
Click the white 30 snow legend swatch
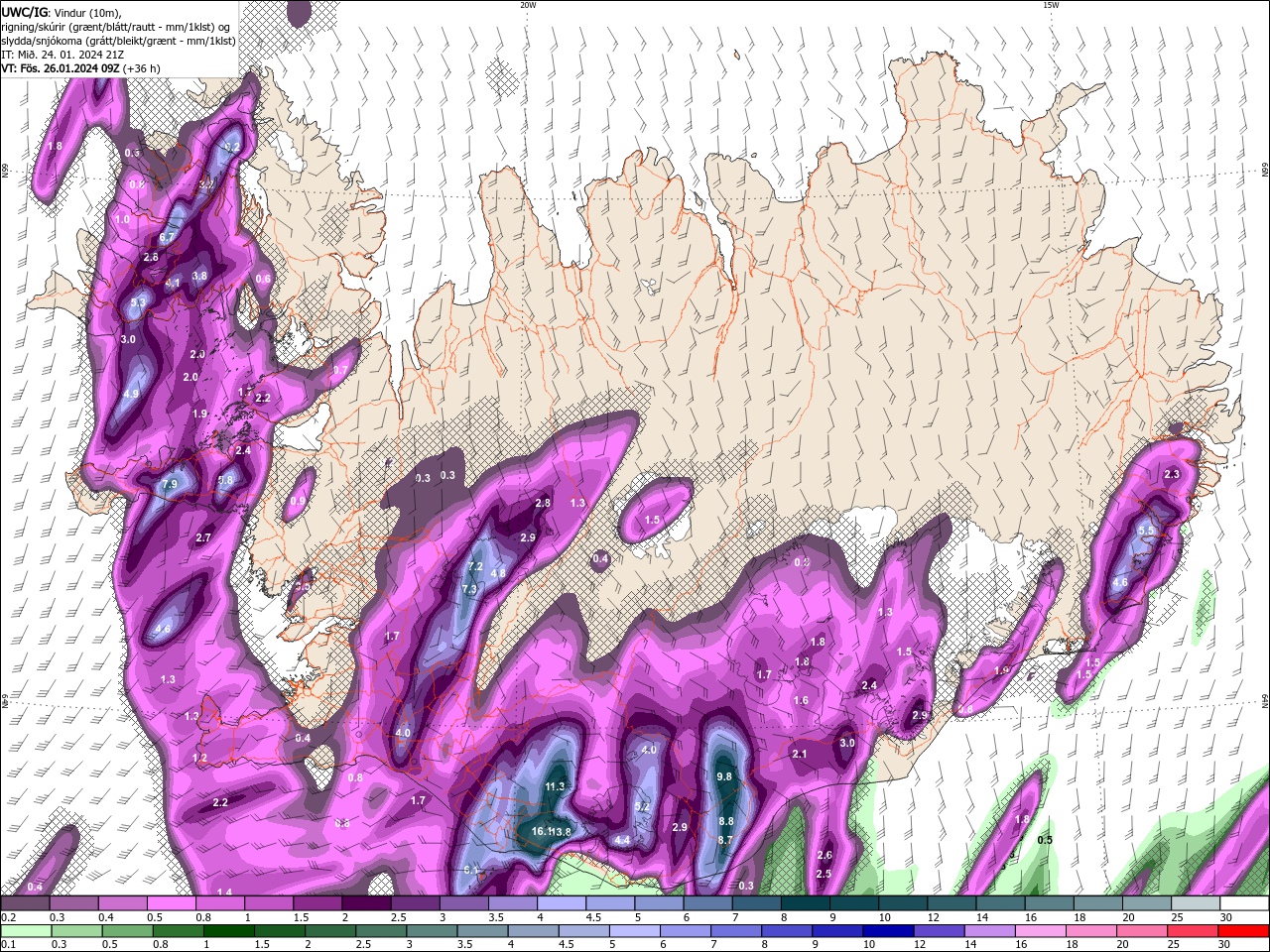coord(1245,903)
